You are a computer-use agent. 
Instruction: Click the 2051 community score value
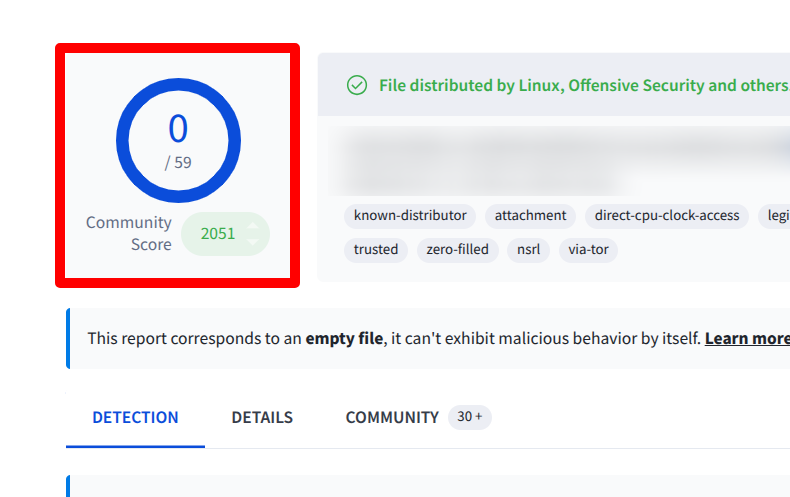pos(218,234)
